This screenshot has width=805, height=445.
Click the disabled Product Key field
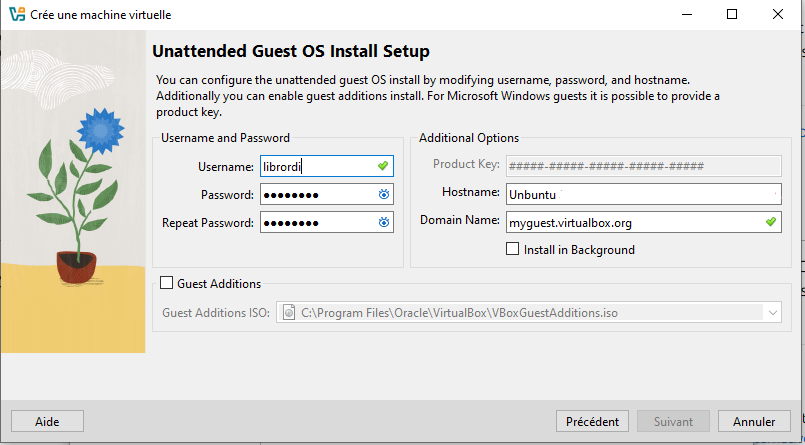tap(643, 166)
